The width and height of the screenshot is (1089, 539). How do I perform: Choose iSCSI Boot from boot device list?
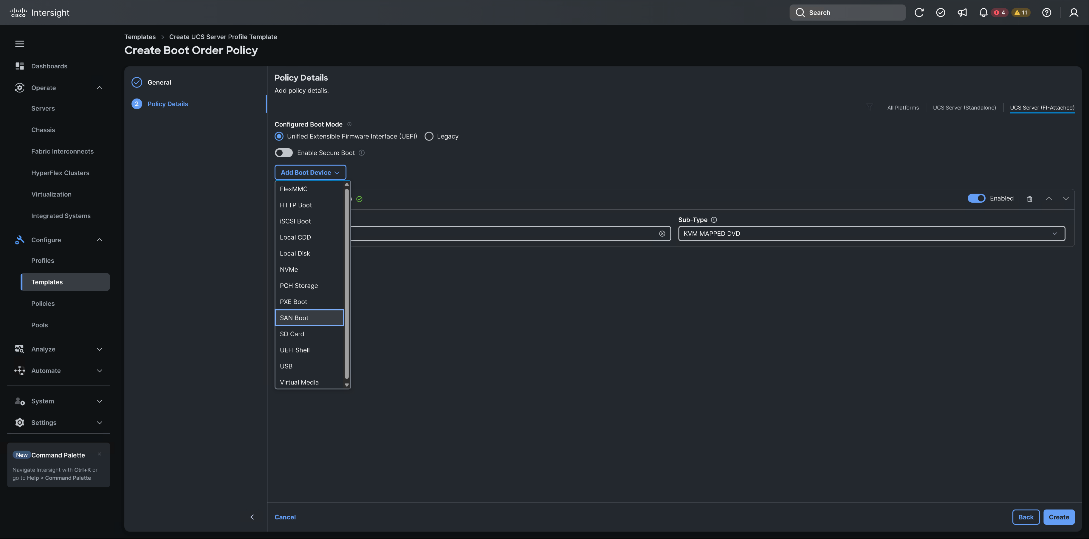point(310,221)
